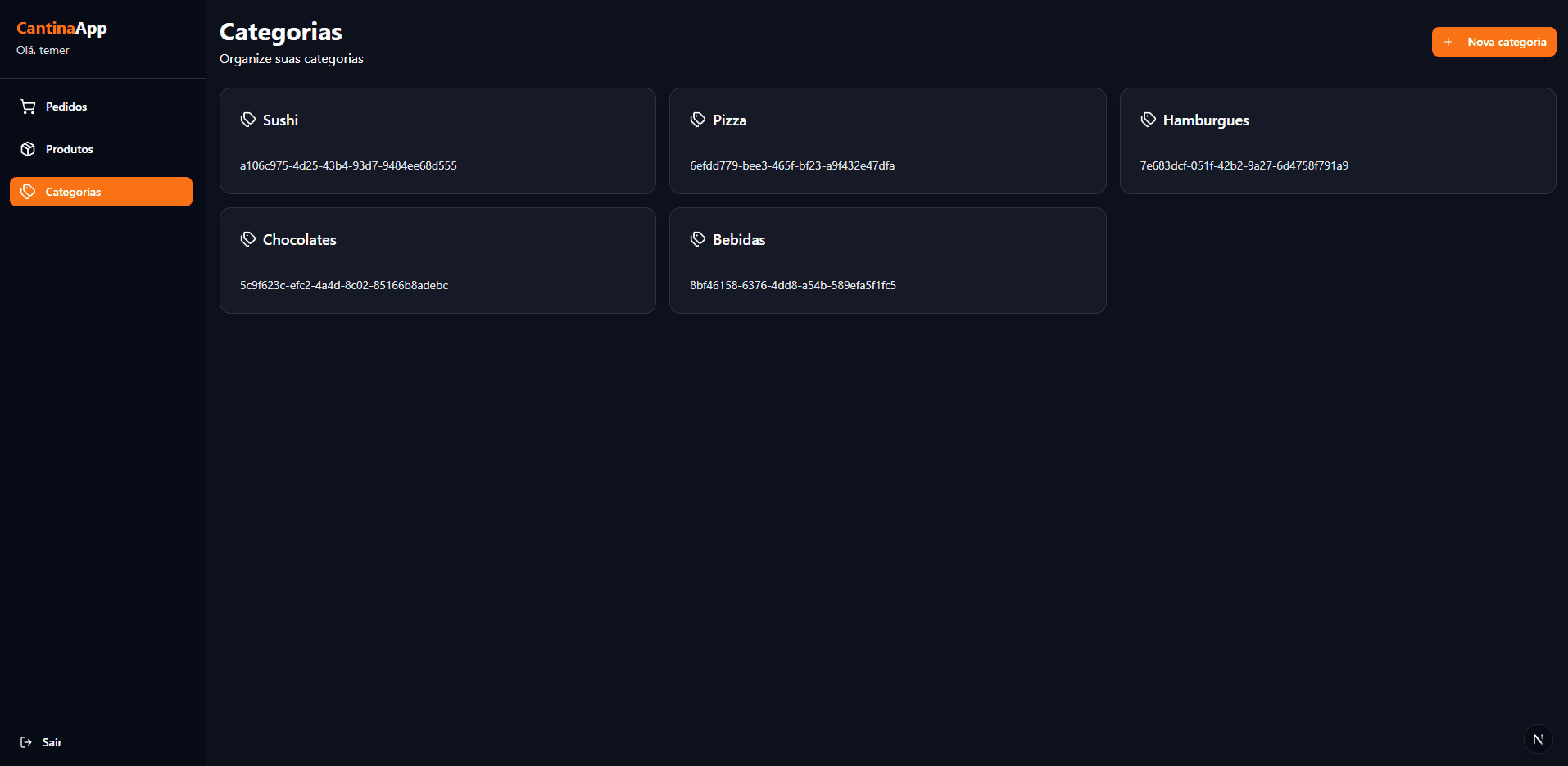The height and width of the screenshot is (766, 1568).
Task: Click the tag icon on the Bebidas card
Action: click(697, 238)
